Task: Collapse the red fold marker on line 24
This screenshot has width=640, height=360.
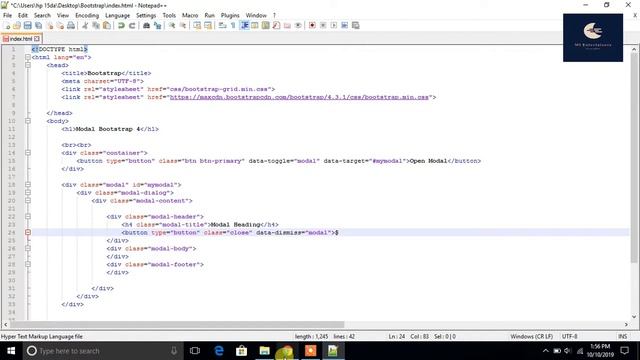Action: click(x=28, y=232)
